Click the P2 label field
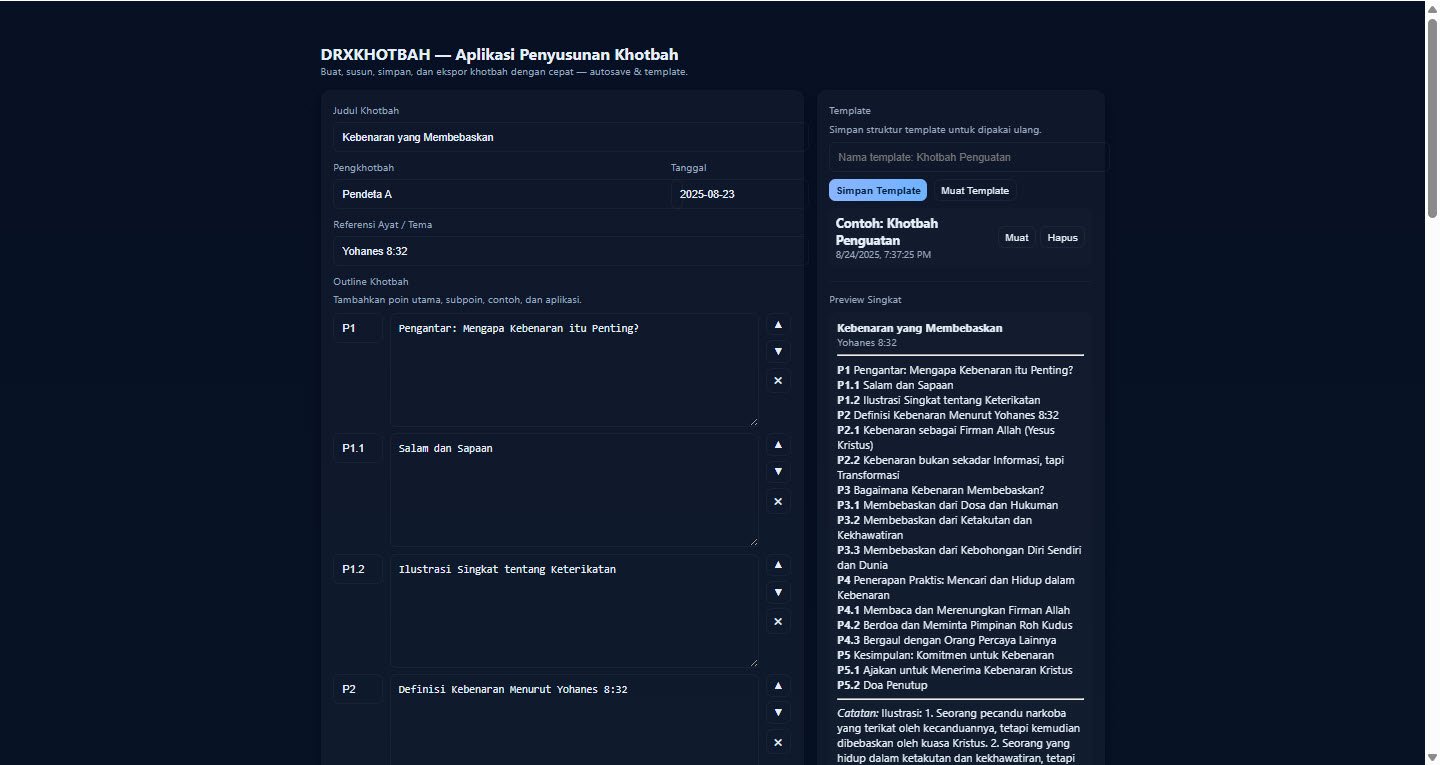1440x765 pixels. pyautogui.click(x=358, y=689)
